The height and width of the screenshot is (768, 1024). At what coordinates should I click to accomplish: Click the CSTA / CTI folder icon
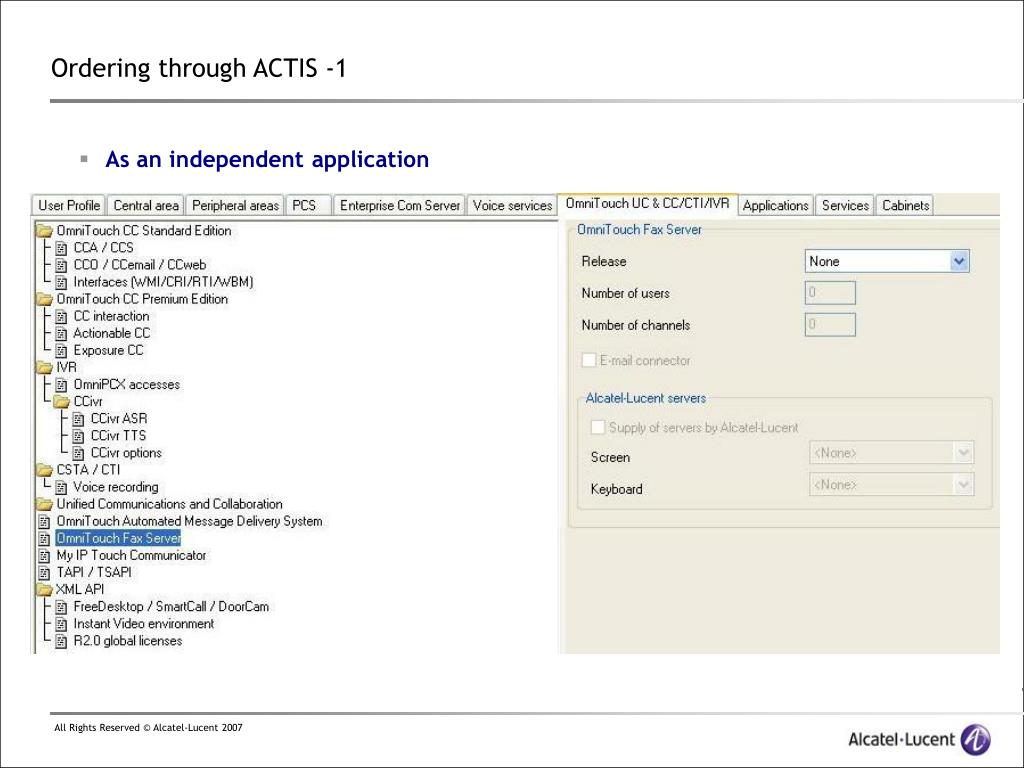tap(44, 470)
